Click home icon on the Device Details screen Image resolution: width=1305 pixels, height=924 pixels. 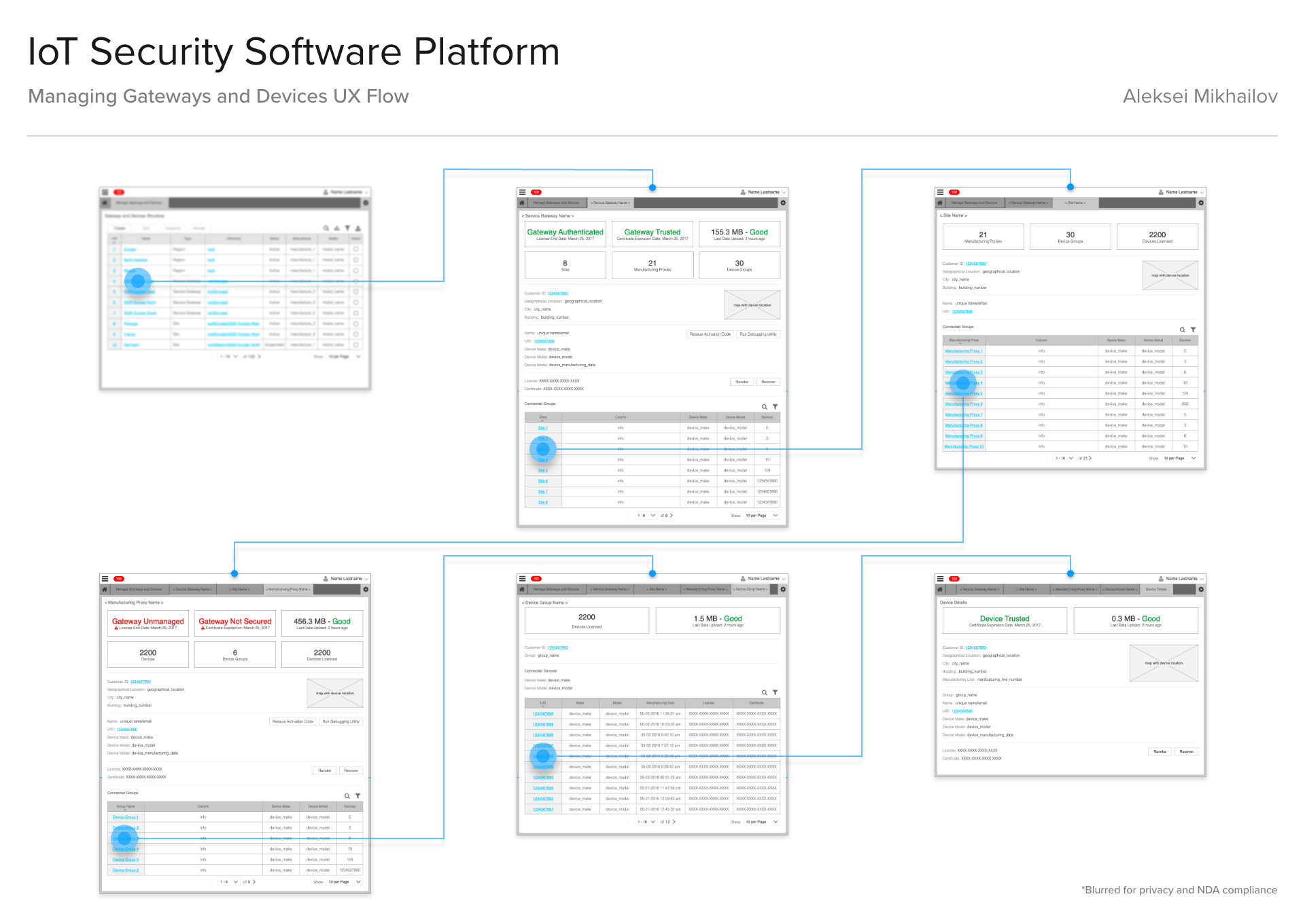tap(940, 590)
